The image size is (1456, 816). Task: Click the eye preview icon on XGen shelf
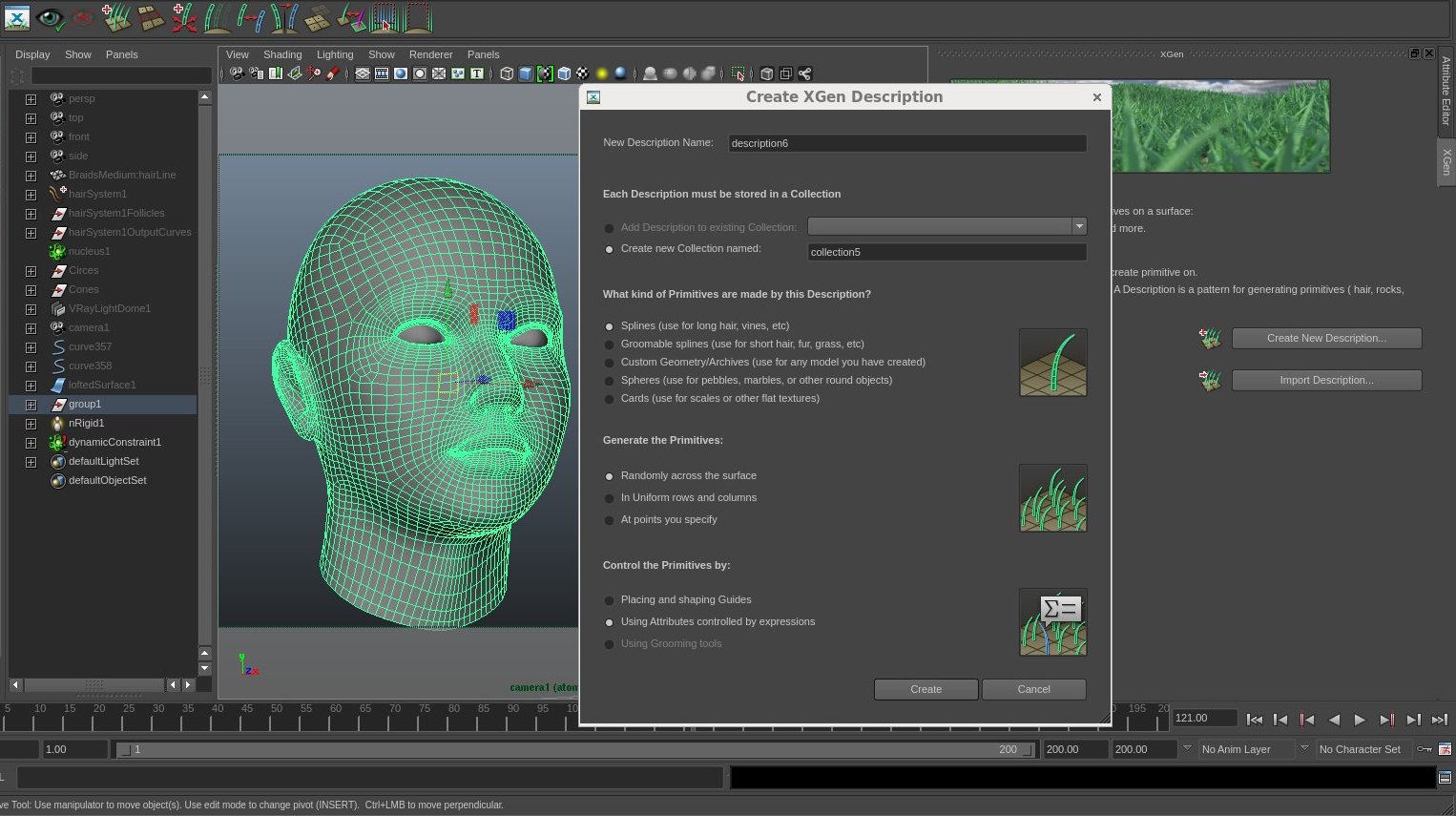50,17
